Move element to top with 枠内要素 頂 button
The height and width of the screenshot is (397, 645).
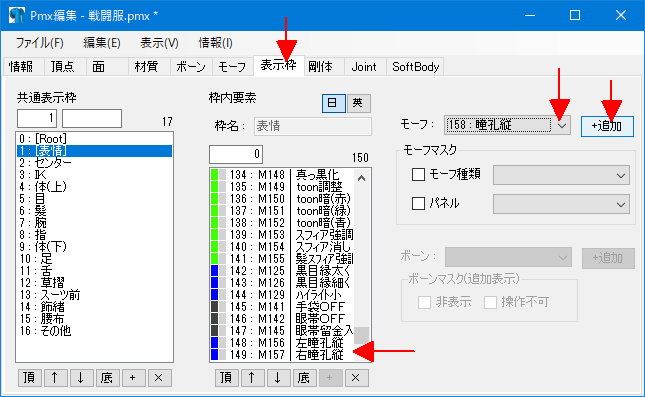pos(226,378)
